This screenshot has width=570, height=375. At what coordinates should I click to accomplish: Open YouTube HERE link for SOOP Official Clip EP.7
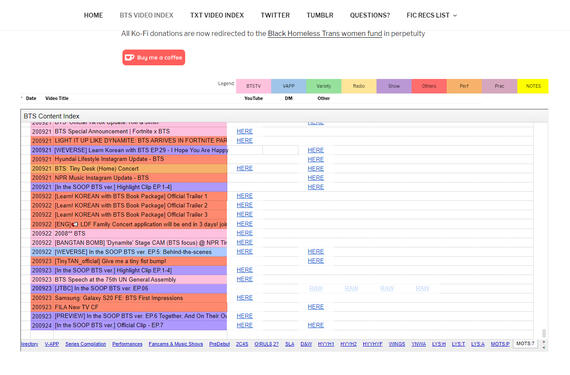coord(244,325)
